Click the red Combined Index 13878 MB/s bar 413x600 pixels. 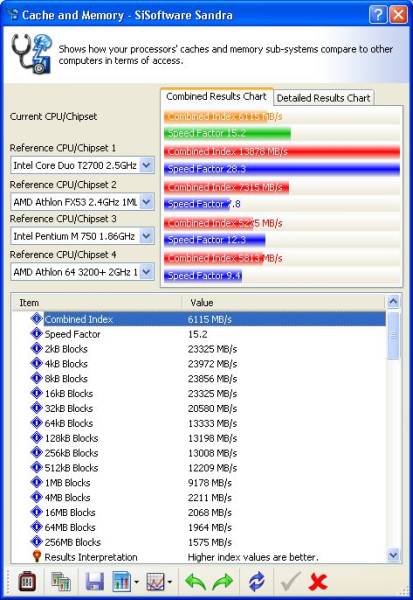282,152
